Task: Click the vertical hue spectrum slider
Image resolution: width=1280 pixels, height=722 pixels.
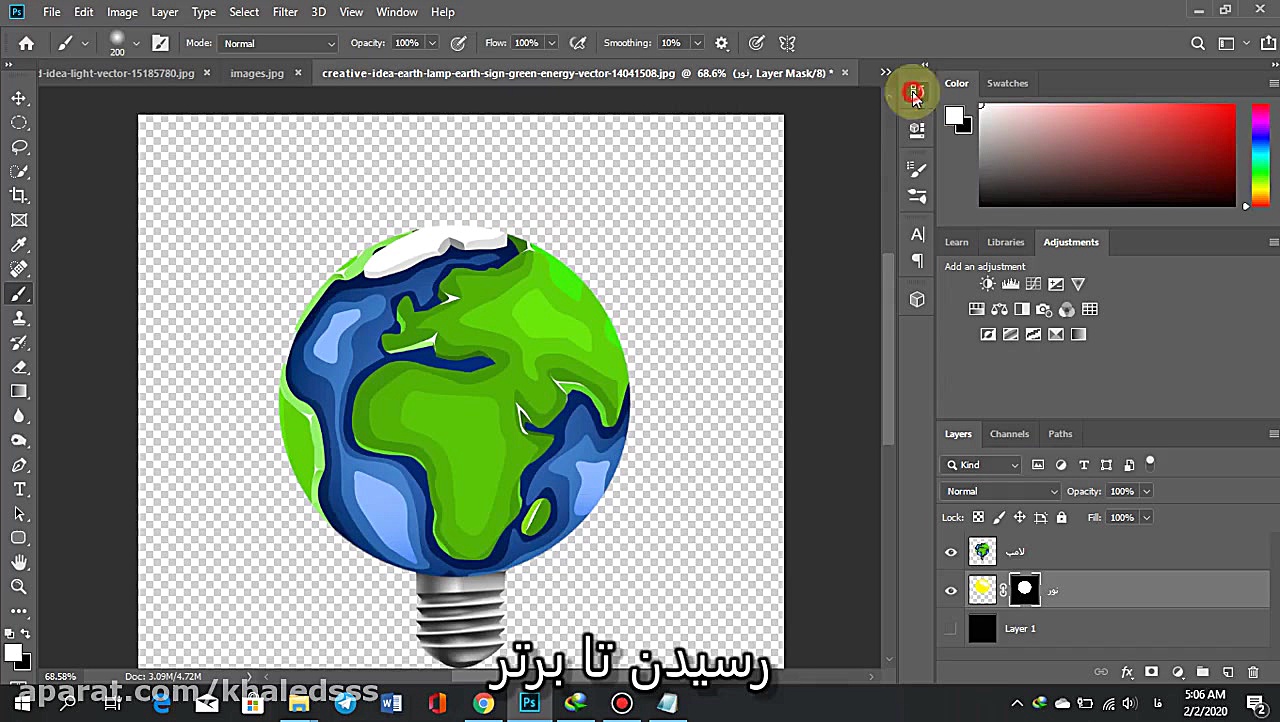Action: coord(1260,155)
